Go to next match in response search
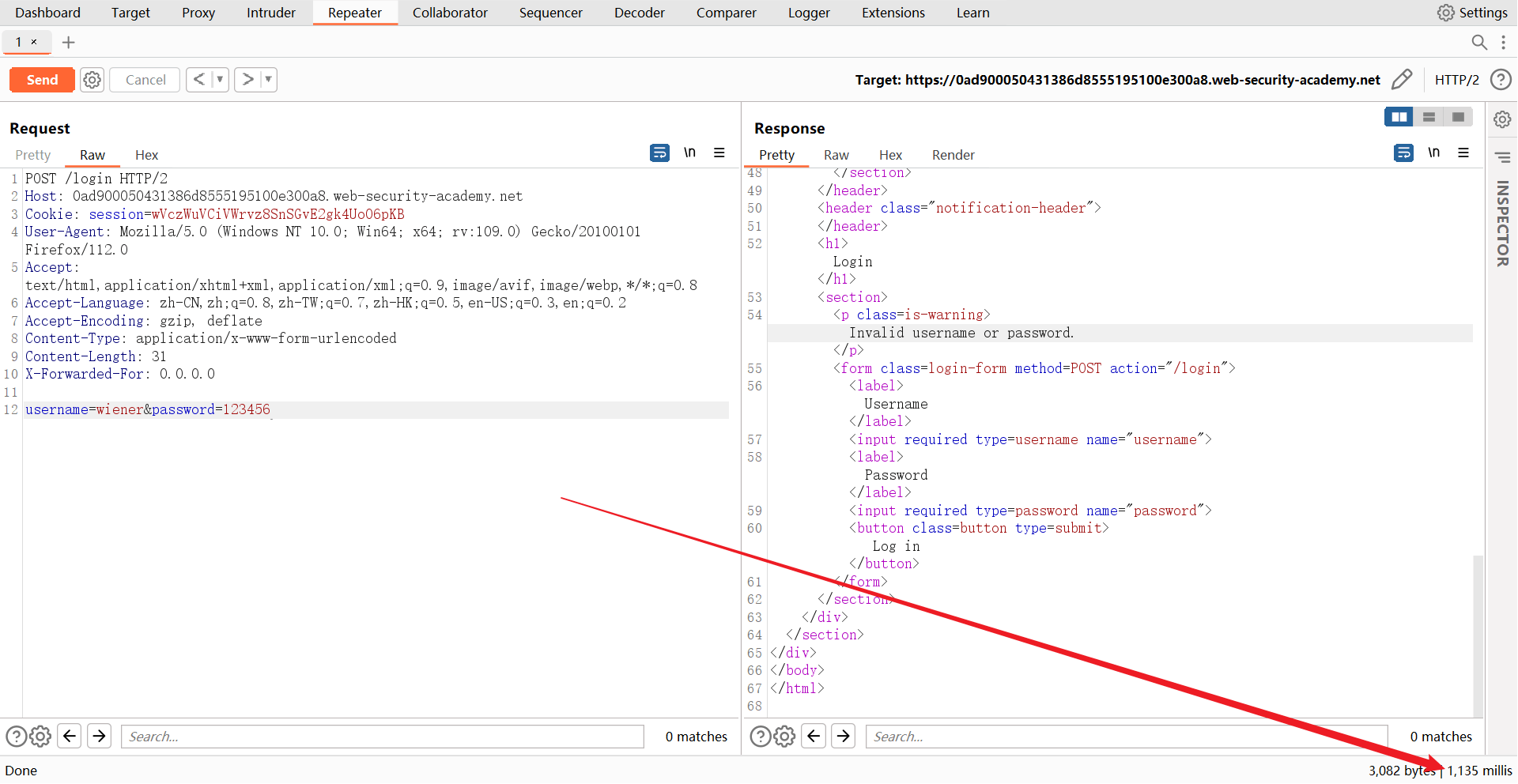The height and width of the screenshot is (784, 1518). [x=844, y=737]
